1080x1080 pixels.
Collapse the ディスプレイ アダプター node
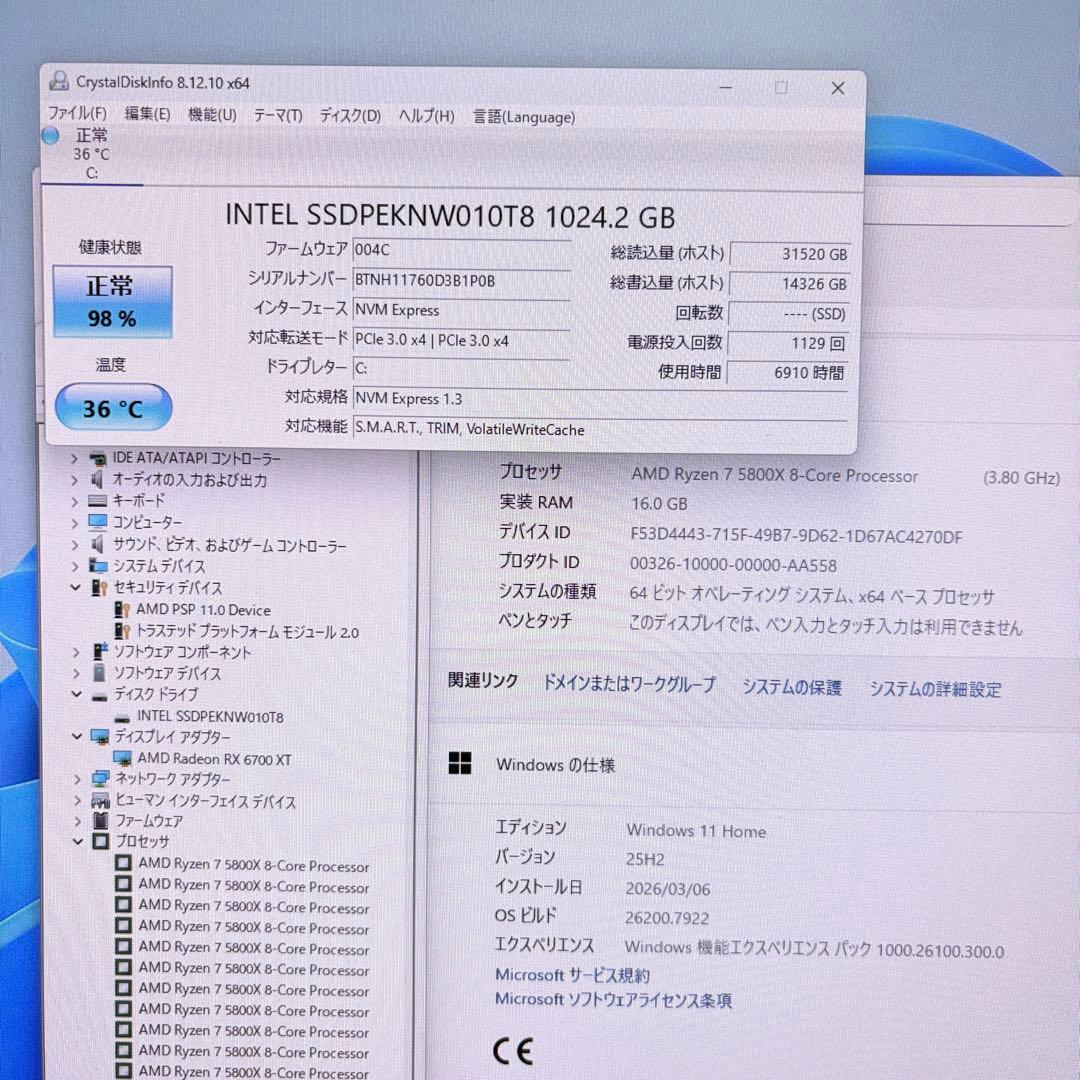pyautogui.click(x=77, y=737)
